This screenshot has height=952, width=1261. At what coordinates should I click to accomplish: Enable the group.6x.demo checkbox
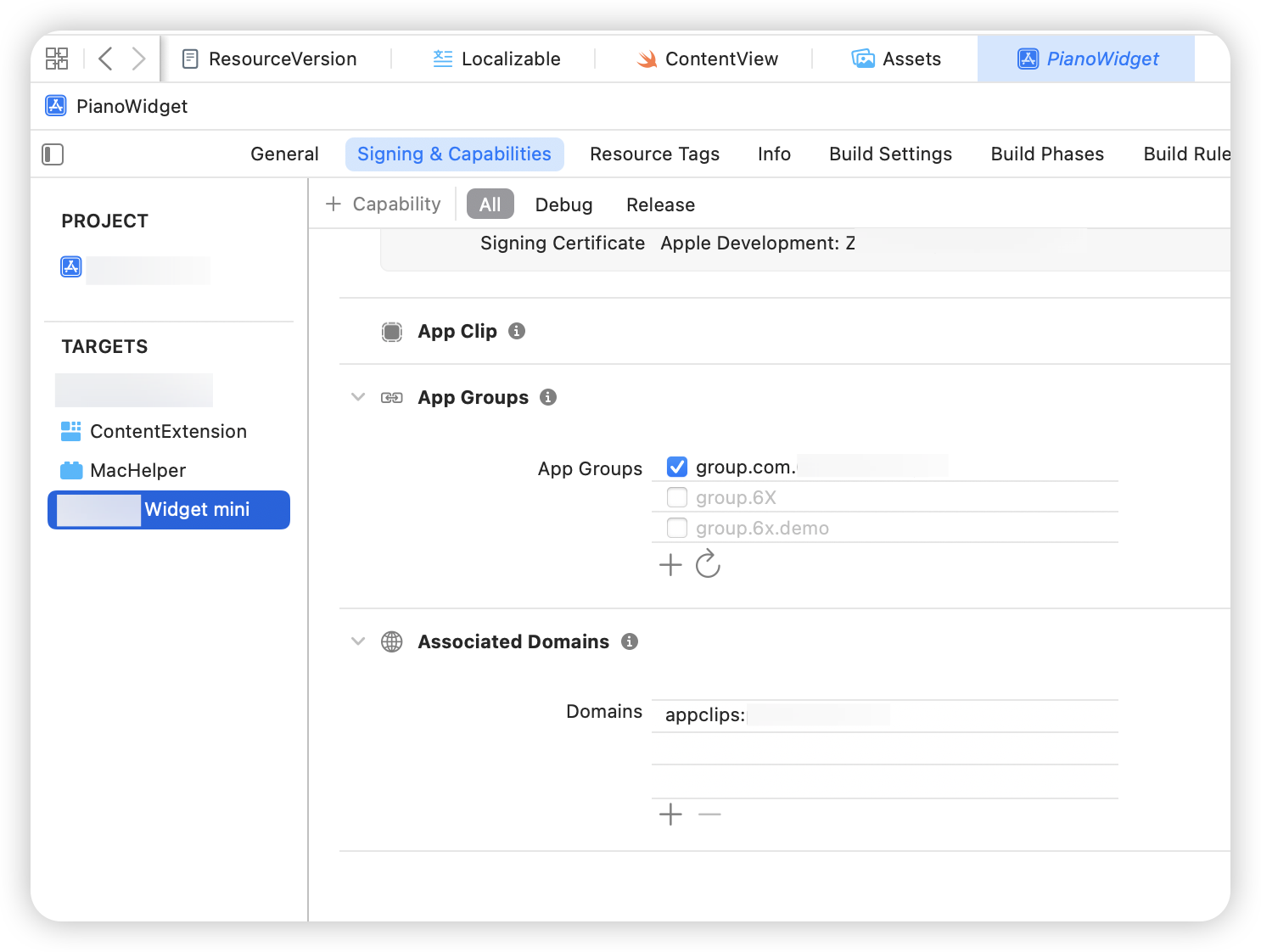677,528
